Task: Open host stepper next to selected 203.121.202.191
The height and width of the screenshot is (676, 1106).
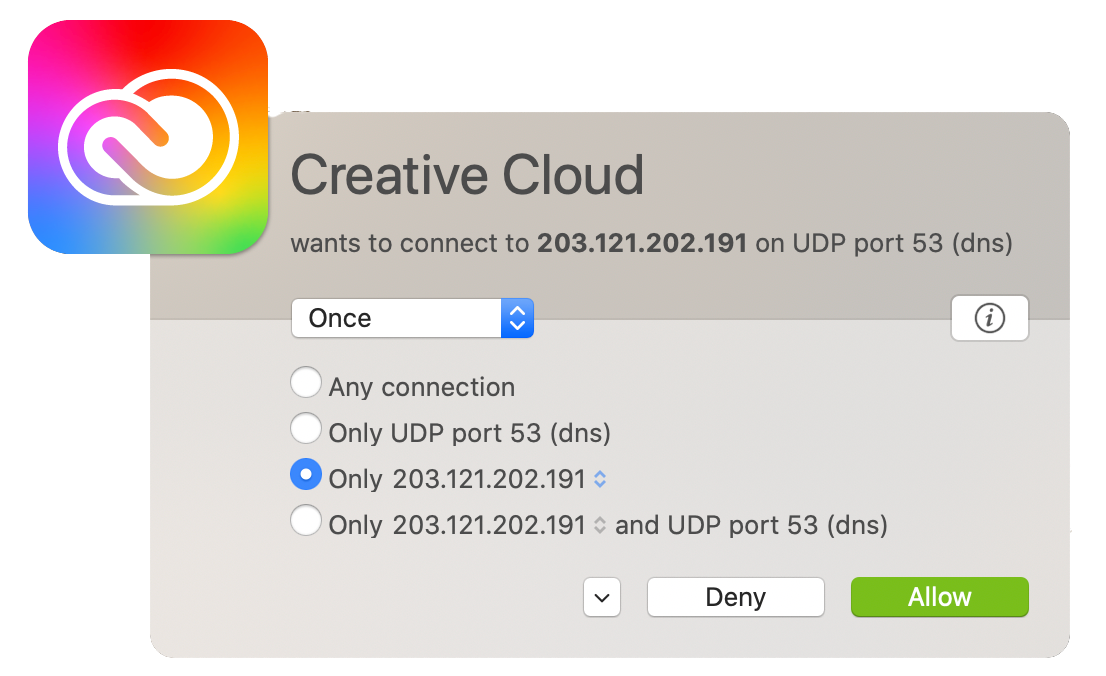Action: [600, 479]
